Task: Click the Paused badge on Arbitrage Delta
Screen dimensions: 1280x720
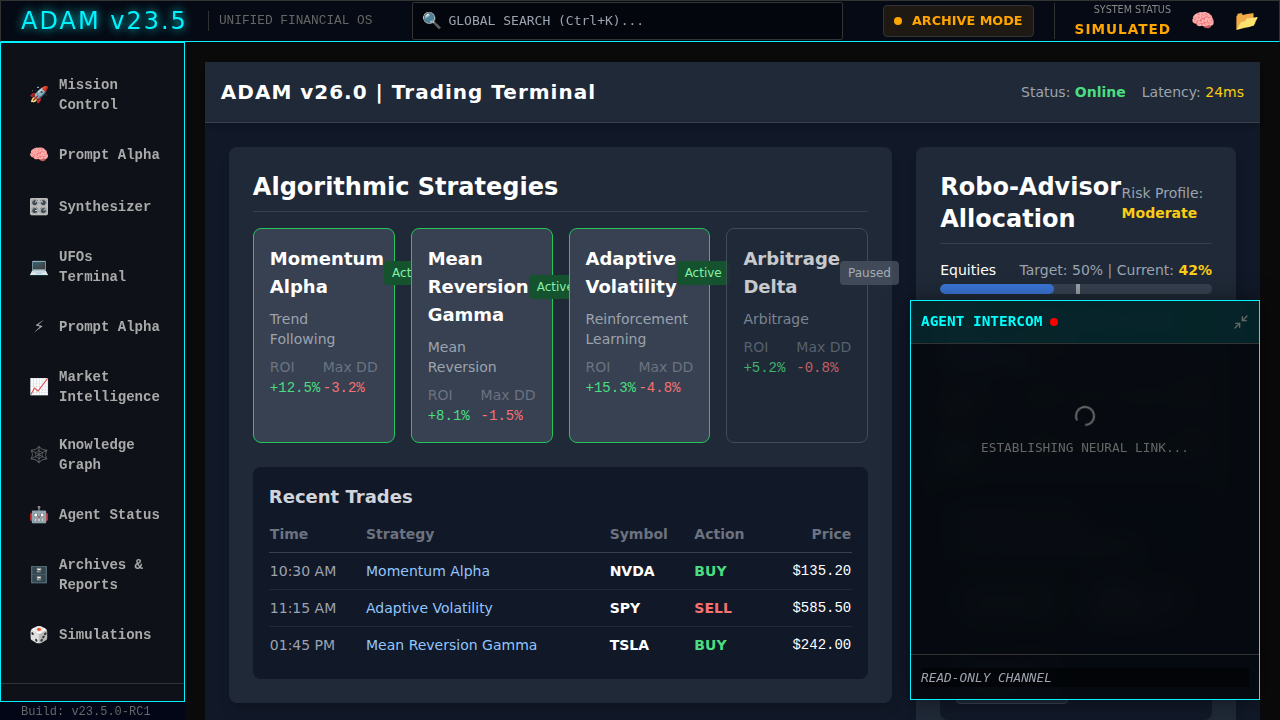Action: coord(869,273)
